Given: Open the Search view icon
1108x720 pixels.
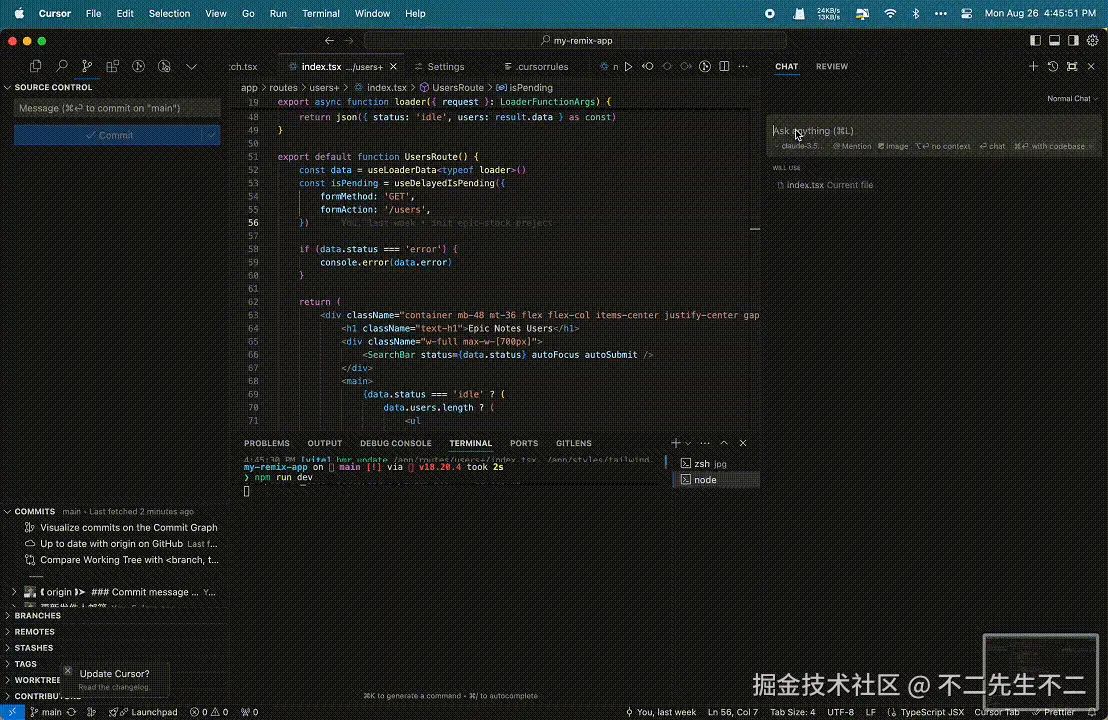Looking at the screenshot, I should [61, 66].
